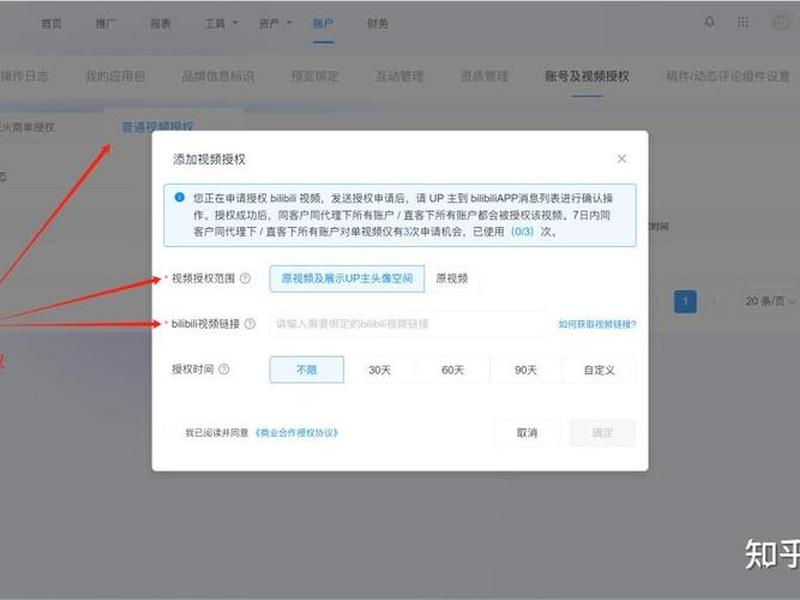Switch to 我的应用包 tab
Viewport: 800px width, 600px height.
pos(115,77)
